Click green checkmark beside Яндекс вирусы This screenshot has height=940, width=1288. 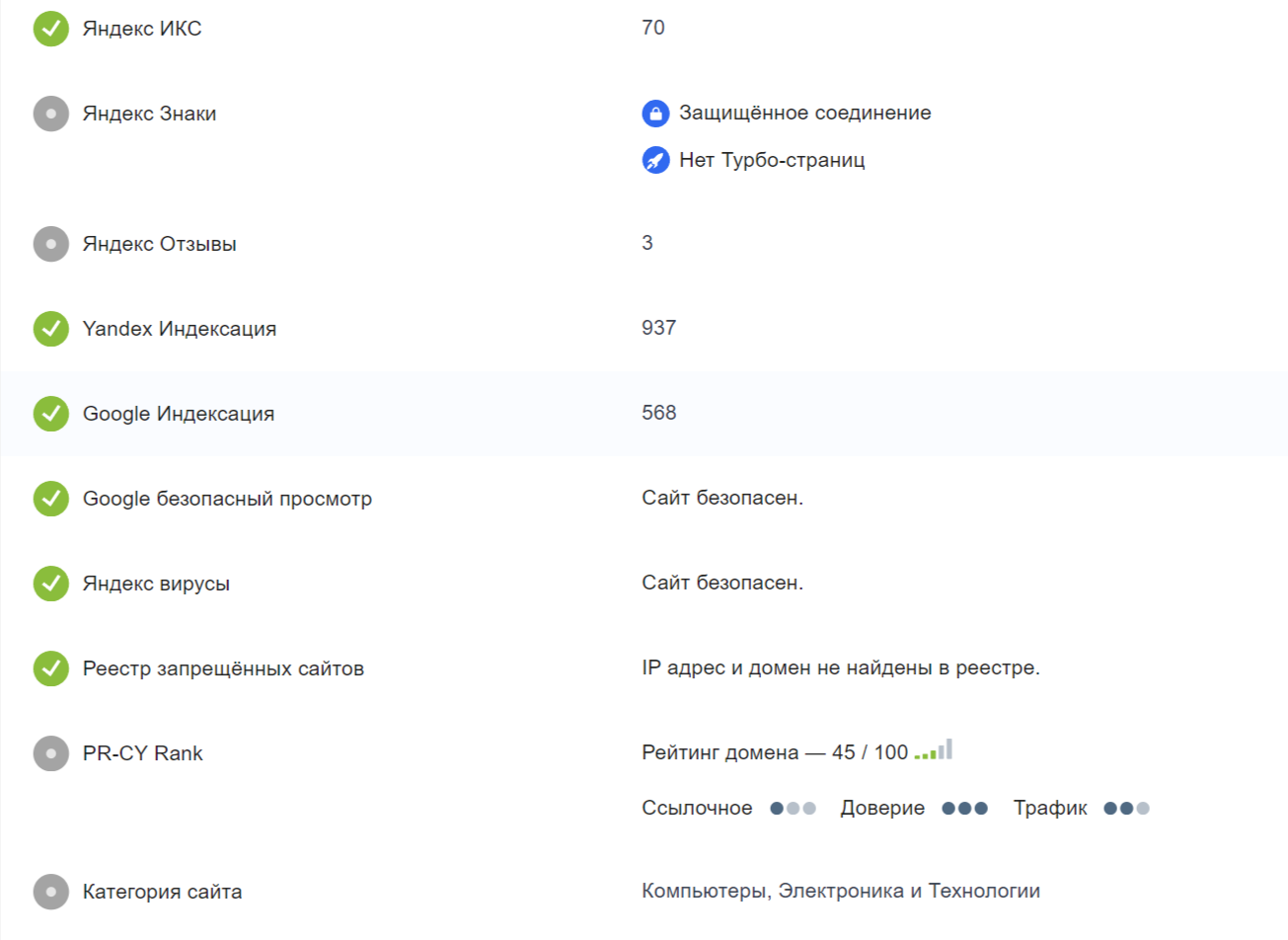tap(51, 584)
